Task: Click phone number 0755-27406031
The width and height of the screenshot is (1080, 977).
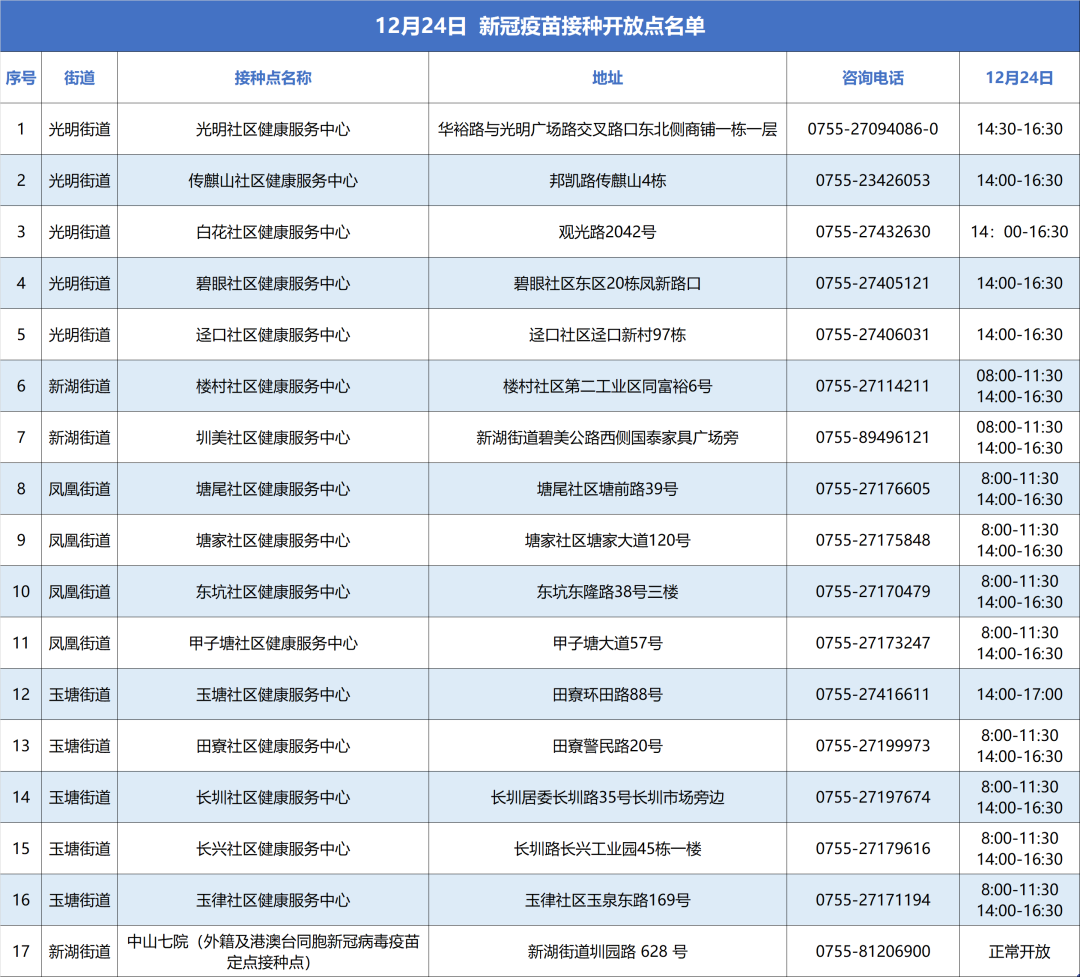Action: tap(872, 335)
